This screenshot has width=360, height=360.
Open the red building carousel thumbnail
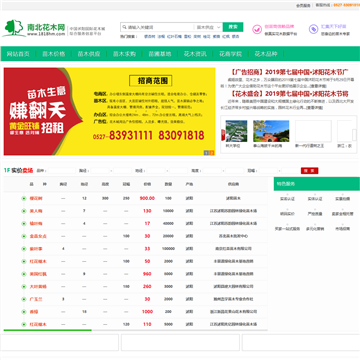point(271,131)
